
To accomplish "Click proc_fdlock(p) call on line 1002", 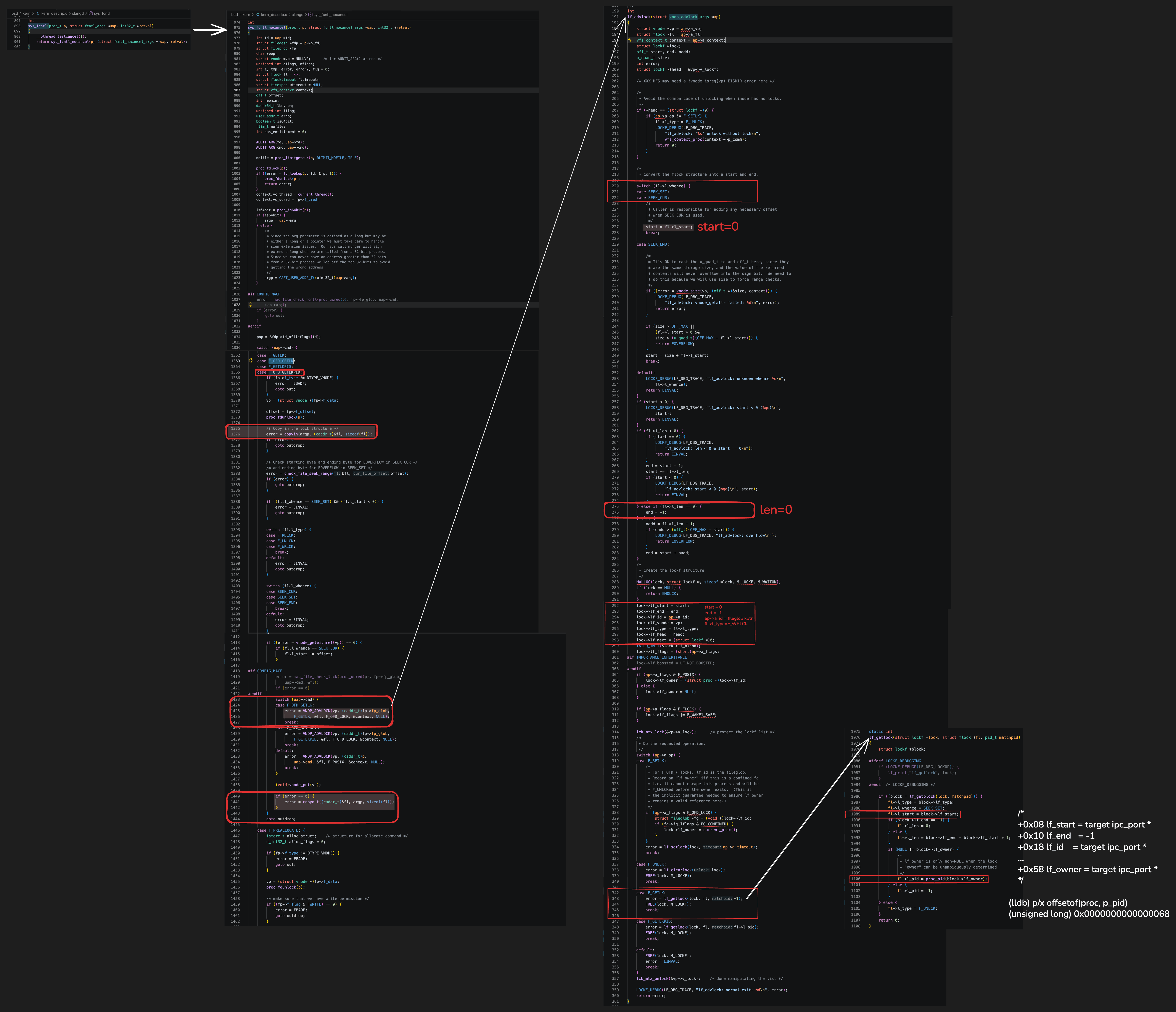I will click(272, 169).
